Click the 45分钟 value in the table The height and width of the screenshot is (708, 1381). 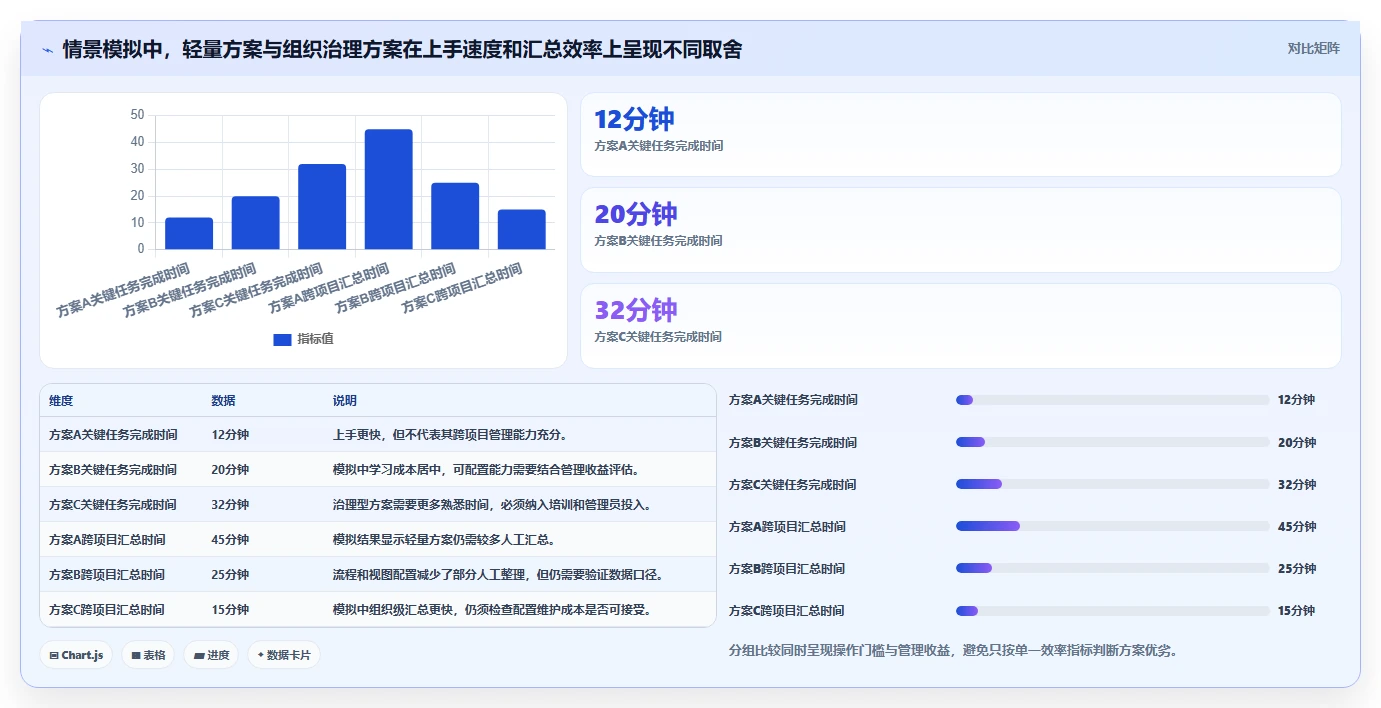[x=230, y=540]
